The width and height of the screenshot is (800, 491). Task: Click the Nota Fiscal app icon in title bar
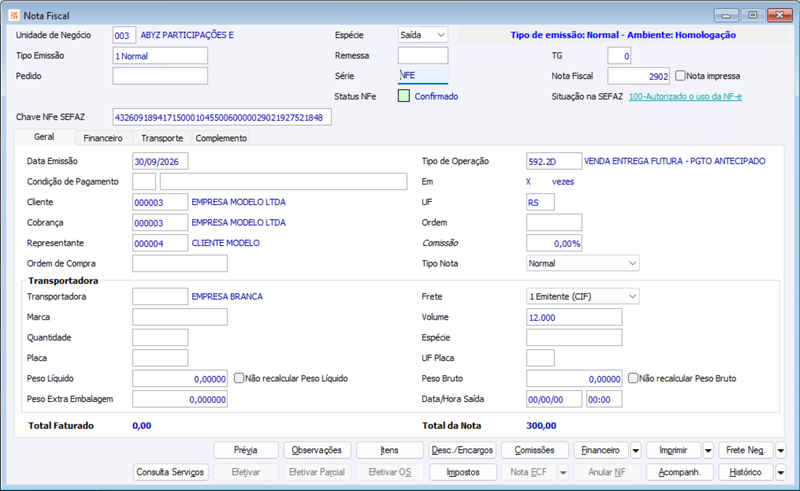[14, 15]
